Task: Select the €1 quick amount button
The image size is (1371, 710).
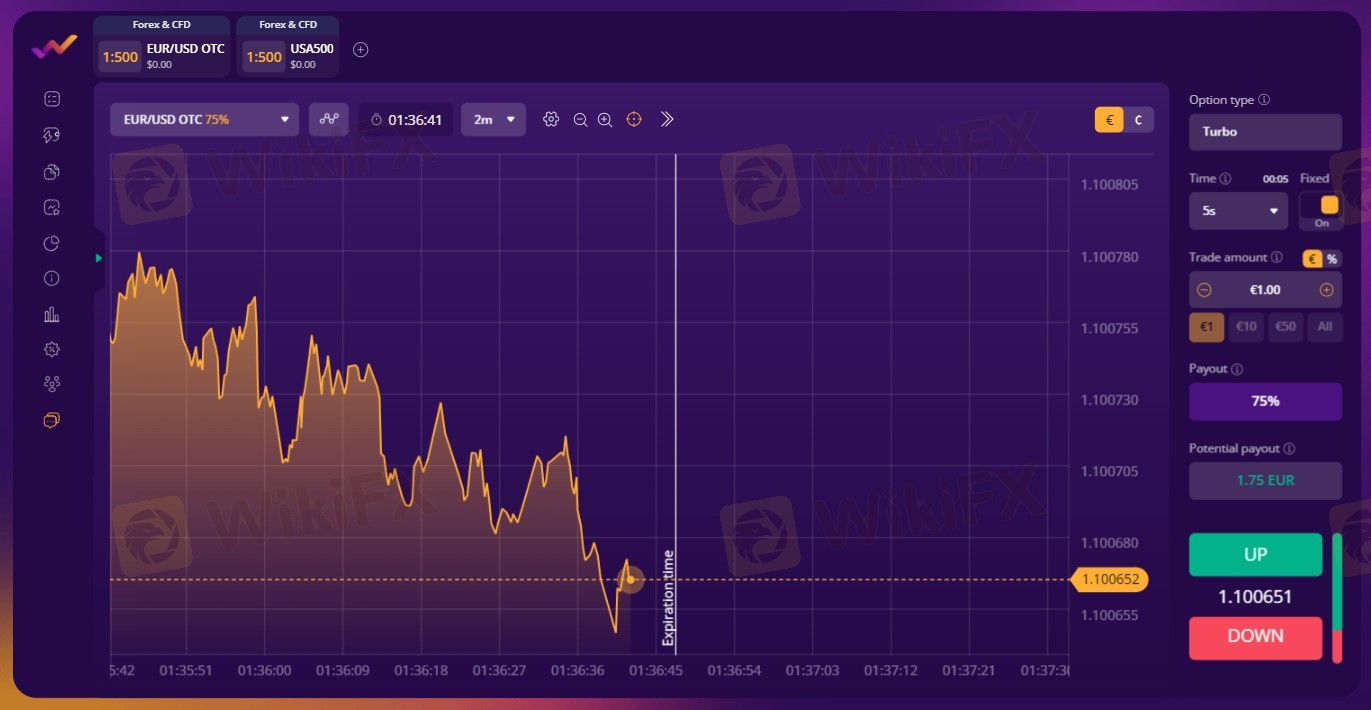Action: (1206, 327)
